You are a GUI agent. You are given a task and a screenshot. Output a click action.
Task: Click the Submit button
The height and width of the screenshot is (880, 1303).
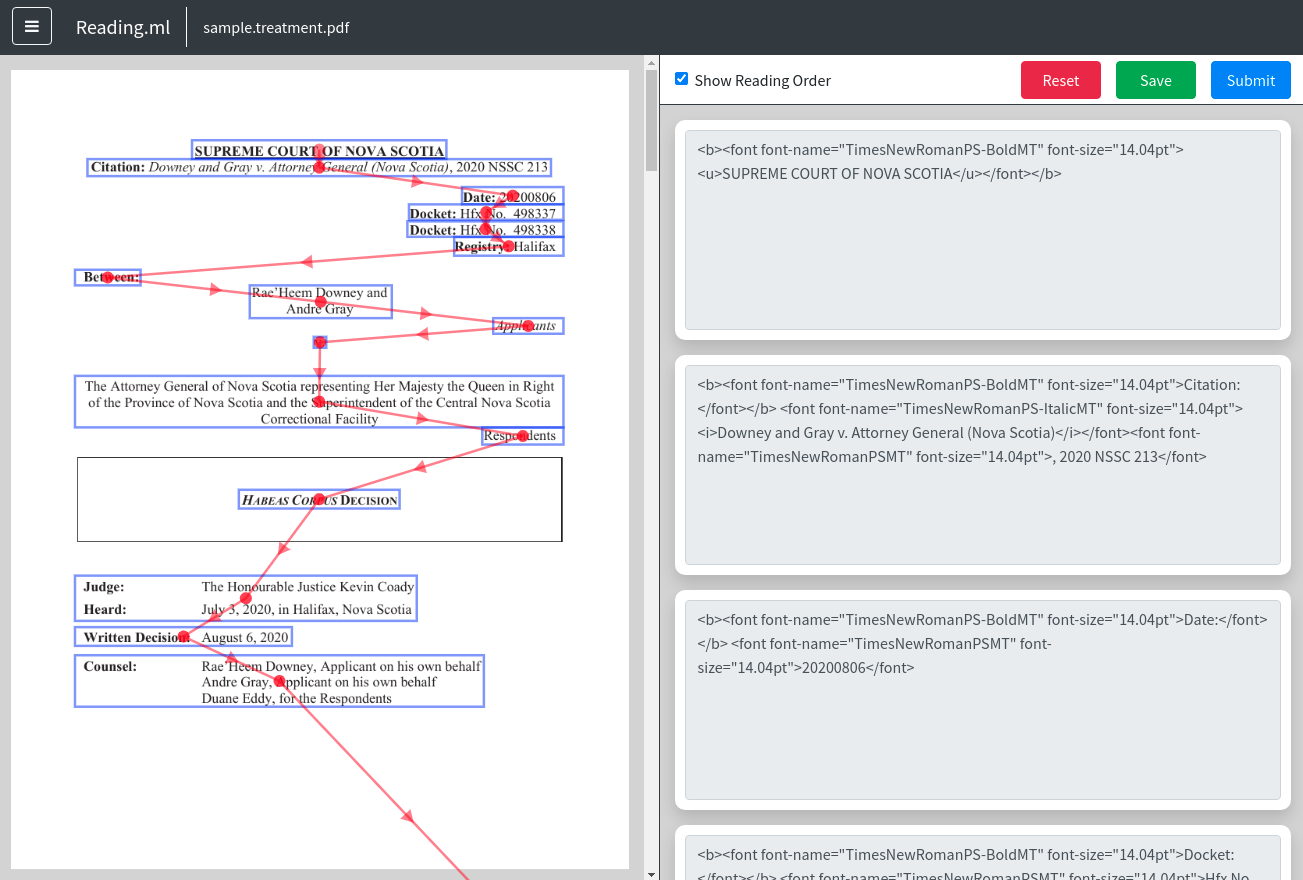(x=1251, y=80)
